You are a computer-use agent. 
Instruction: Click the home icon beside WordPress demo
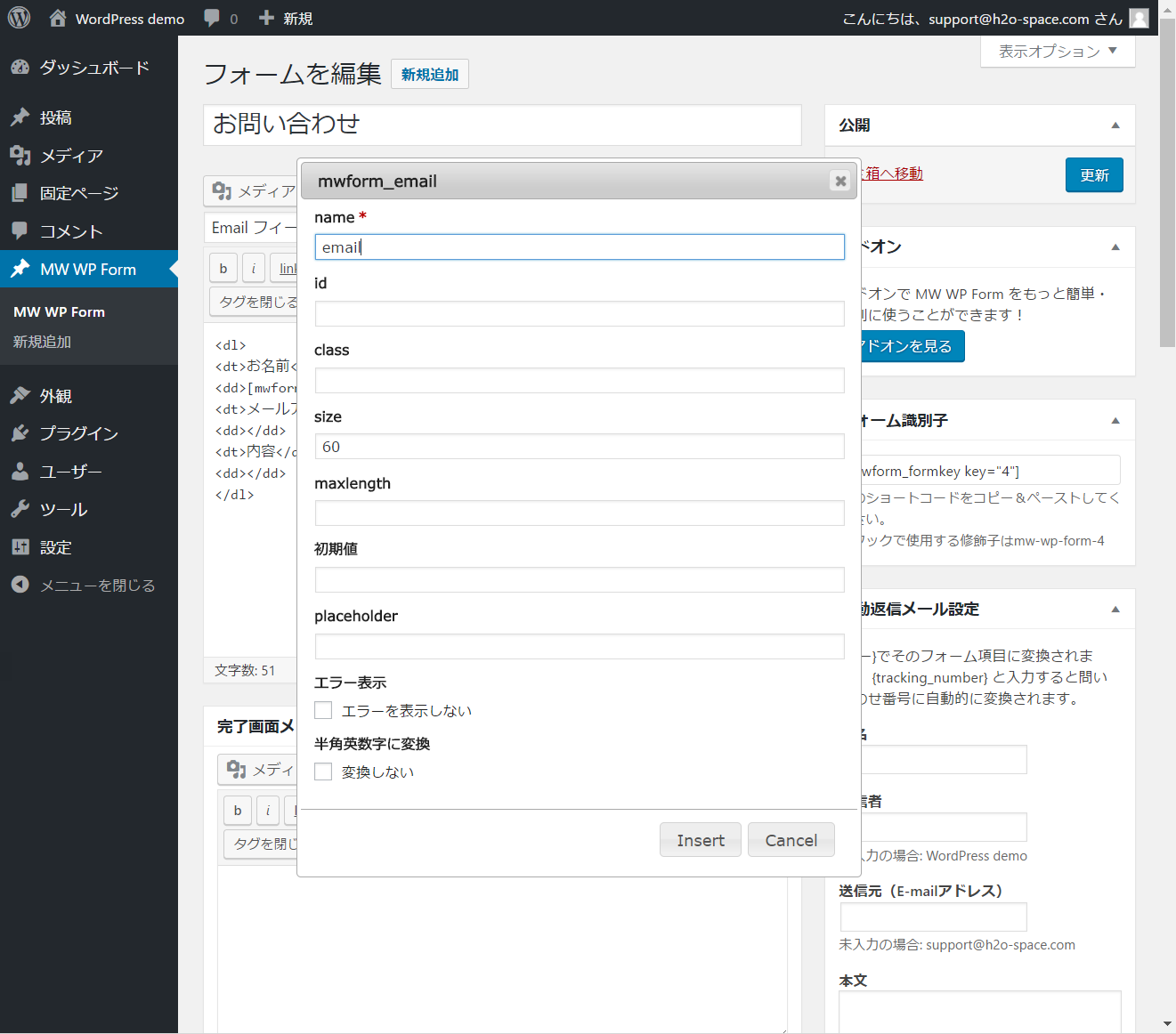(x=58, y=18)
